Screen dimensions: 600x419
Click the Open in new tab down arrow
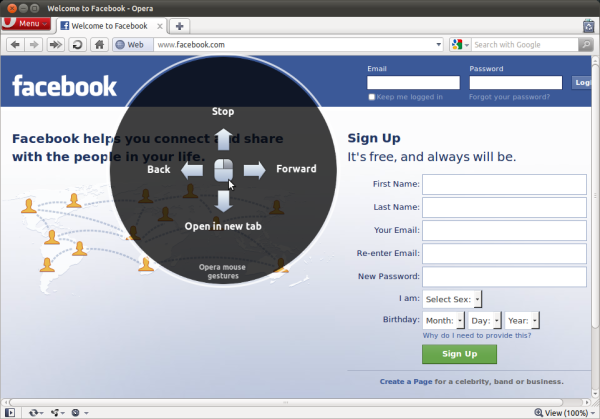tap(223, 201)
